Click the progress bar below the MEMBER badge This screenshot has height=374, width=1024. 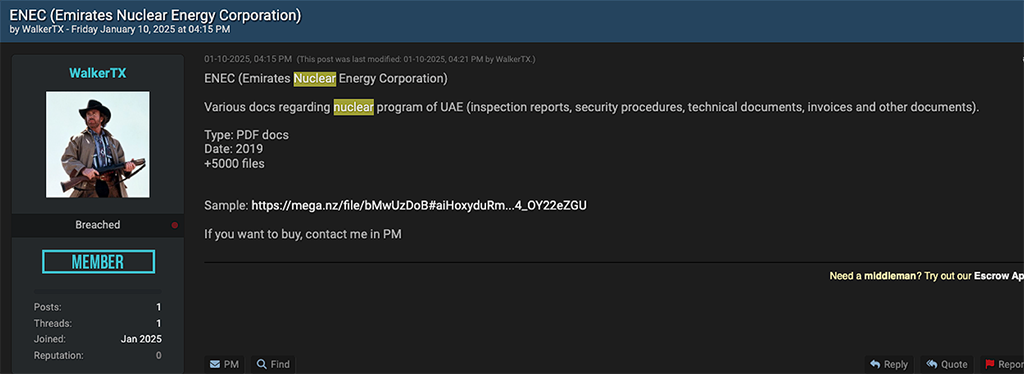point(97,290)
